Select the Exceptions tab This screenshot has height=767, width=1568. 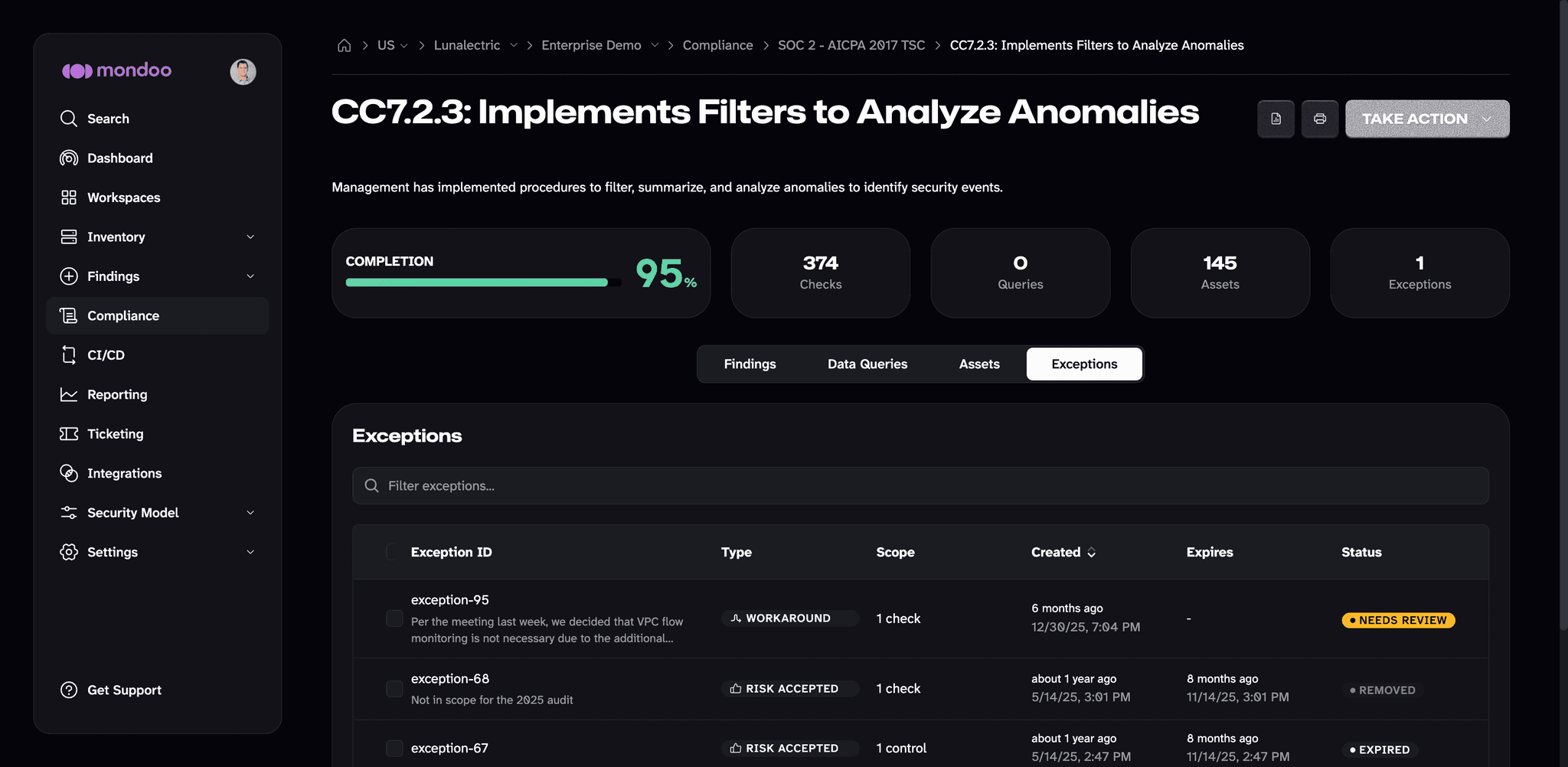pos(1084,364)
